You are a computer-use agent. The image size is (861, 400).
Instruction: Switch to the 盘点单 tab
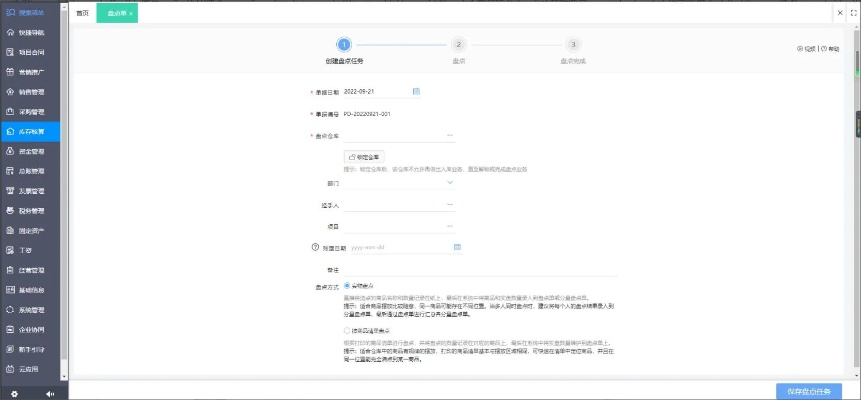point(117,13)
